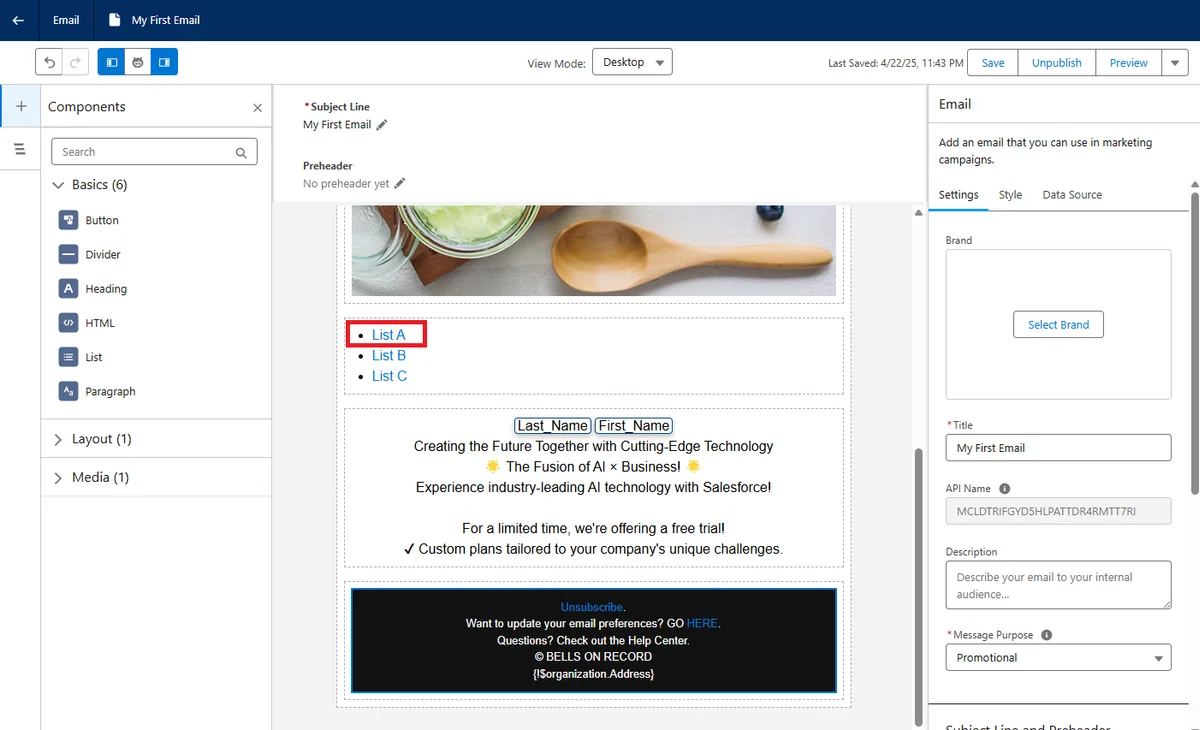This screenshot has width=1200, height=730.
Task: Select the Last_Name merge field
Action: [553, 426]
